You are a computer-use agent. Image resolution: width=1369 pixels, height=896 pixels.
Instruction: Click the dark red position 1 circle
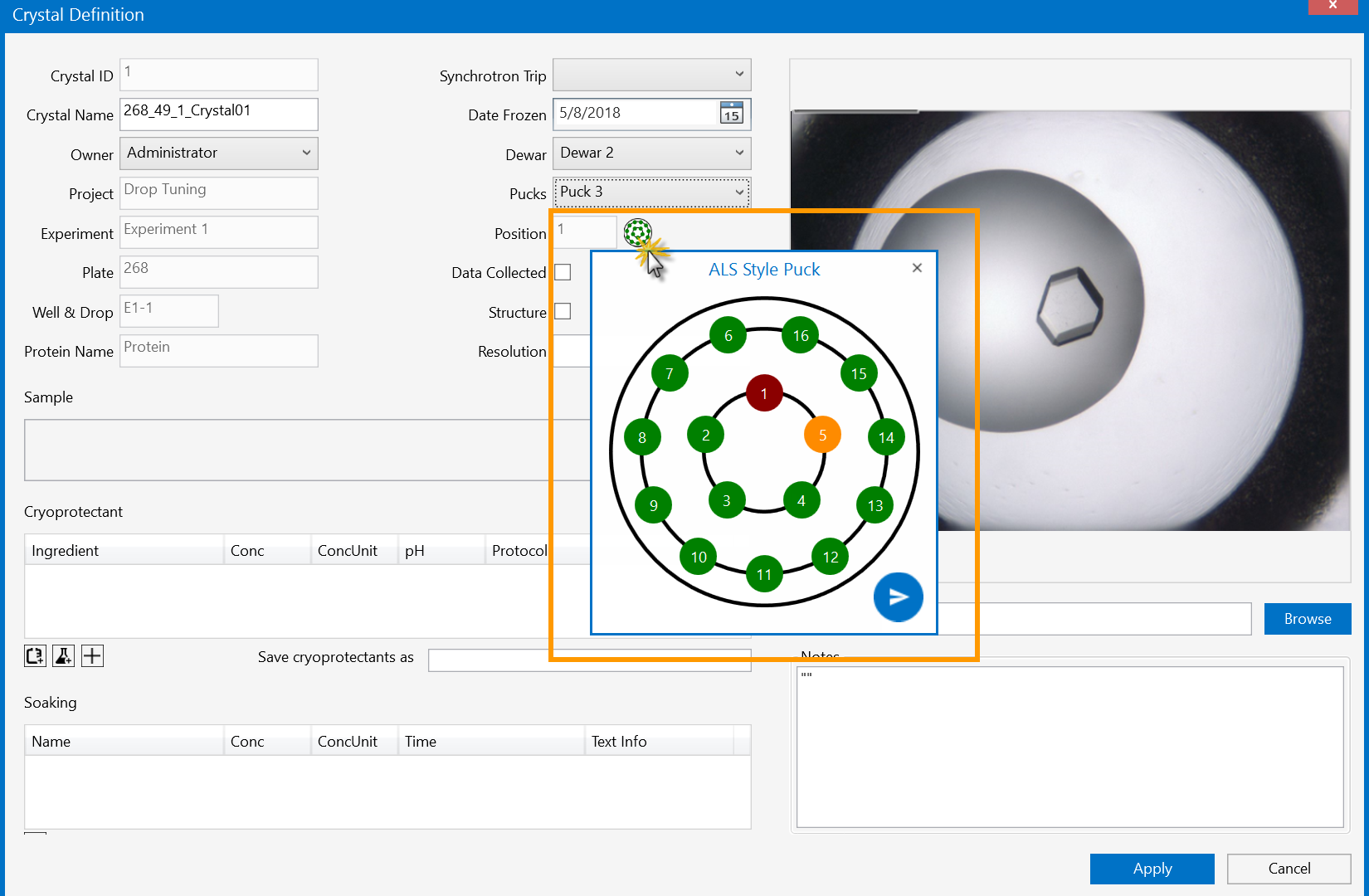coord(764,393)
